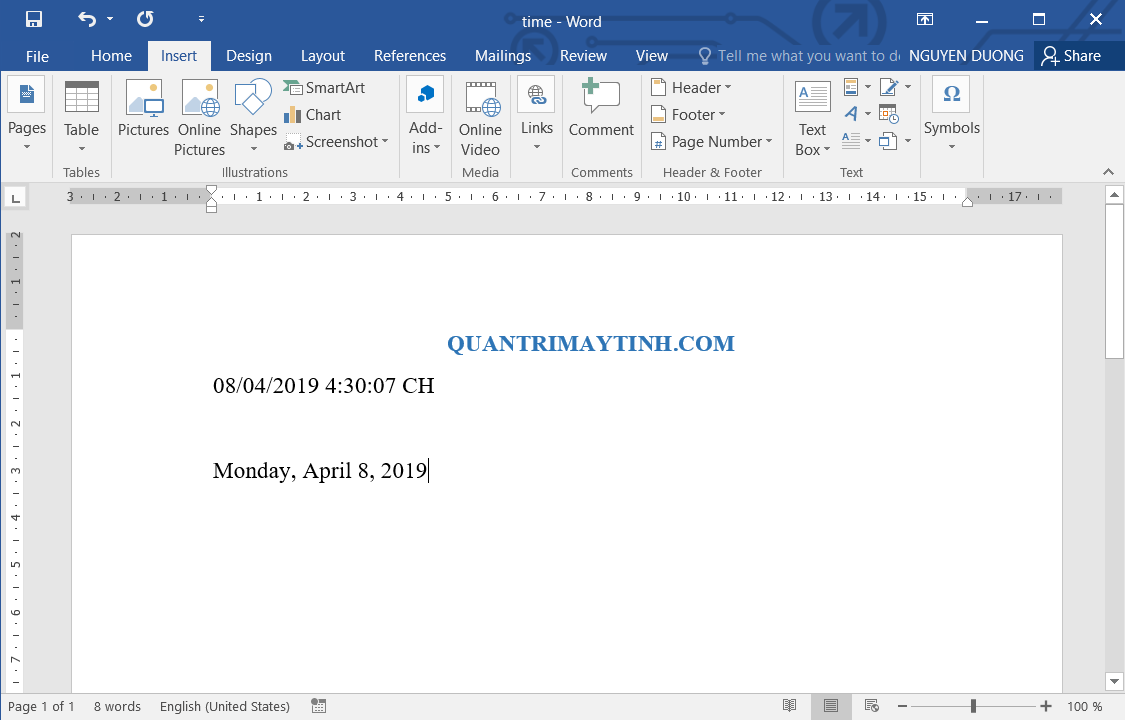
Task: Open the Shapes gallery
Action: [253, 116]
